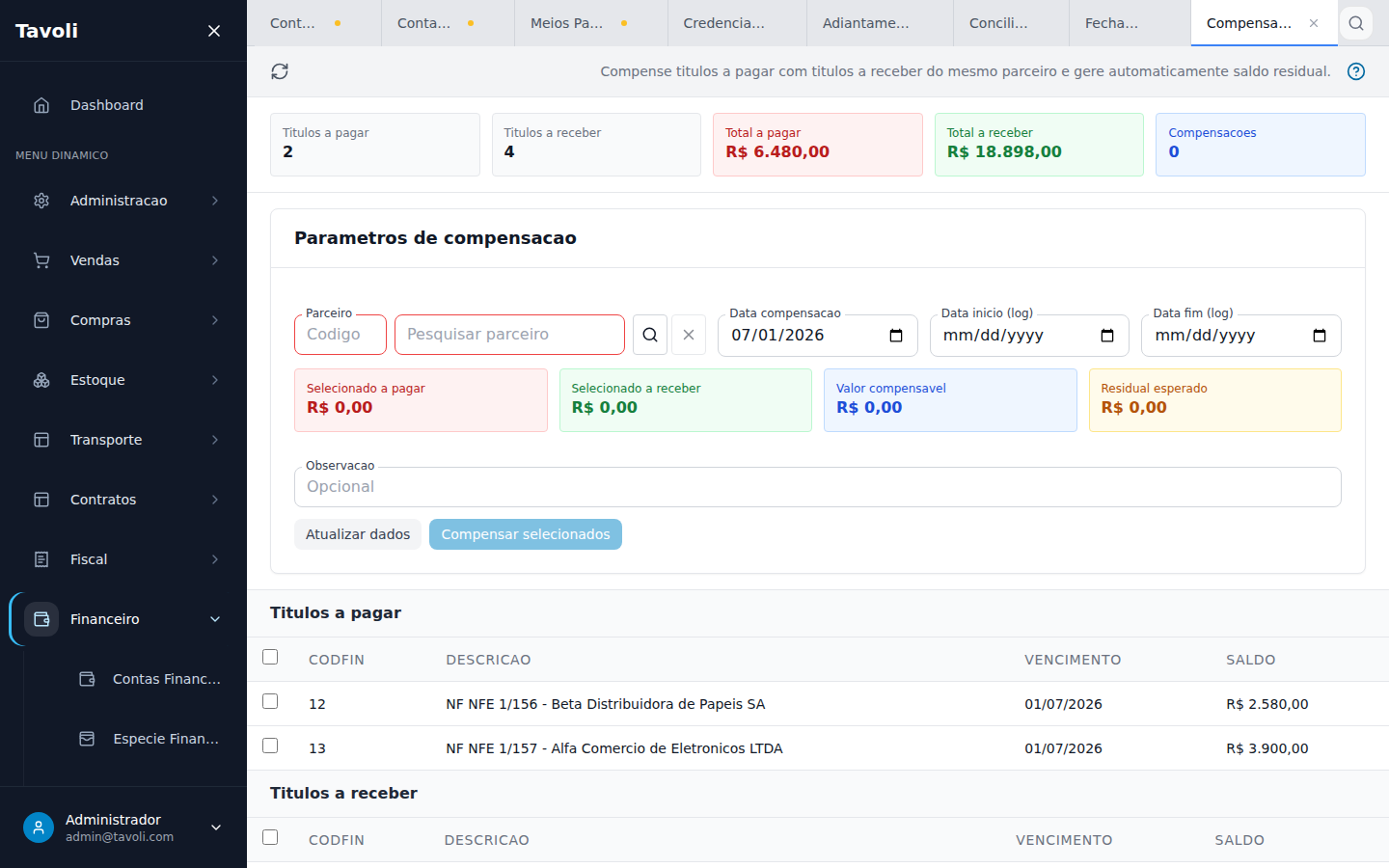Viewport: 1389px width, 868px height.
Task: Click the Estoque boxes icon
Action: click(41, 380)
